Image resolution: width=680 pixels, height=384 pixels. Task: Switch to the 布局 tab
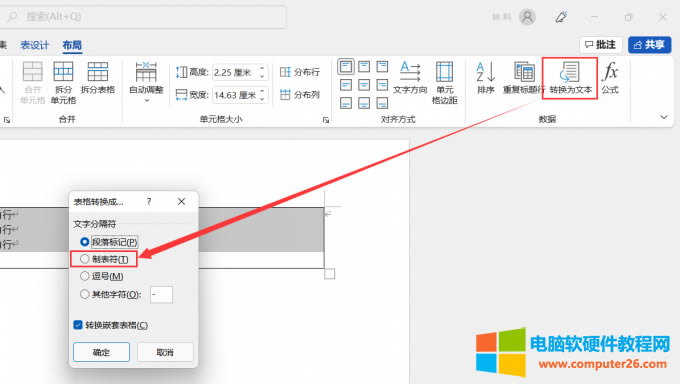click(x=72, y=45)
